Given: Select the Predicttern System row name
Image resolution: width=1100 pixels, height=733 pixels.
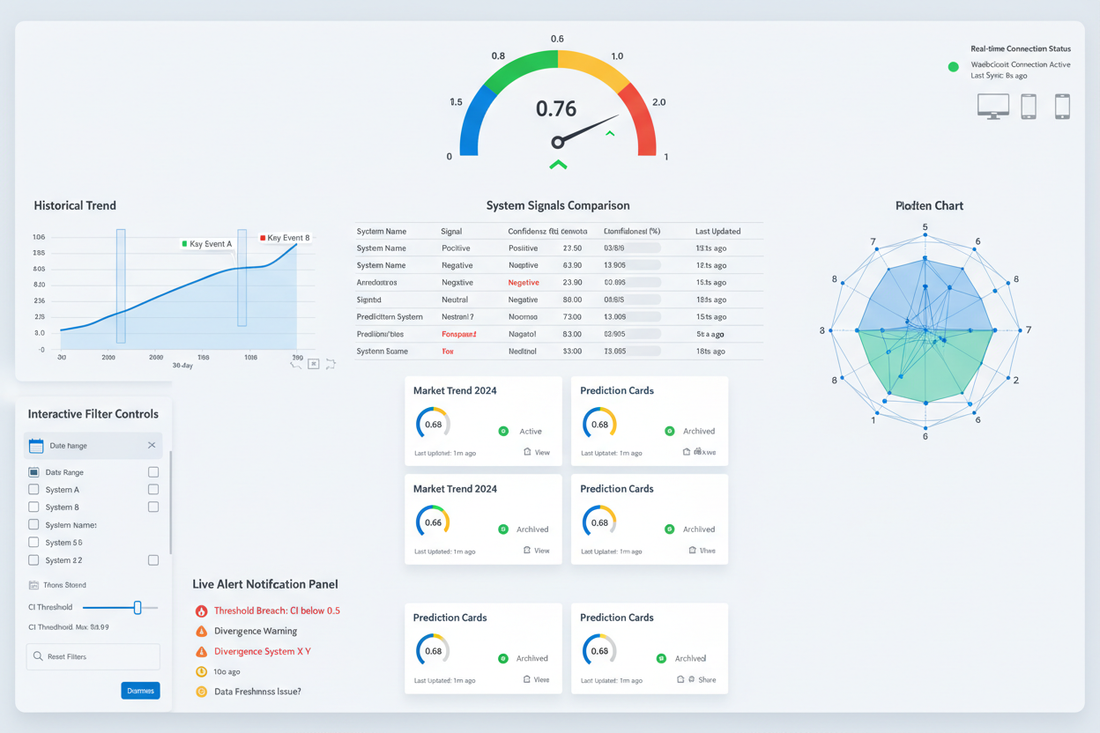Looking at the screenshot, I should tap(389, 317).
